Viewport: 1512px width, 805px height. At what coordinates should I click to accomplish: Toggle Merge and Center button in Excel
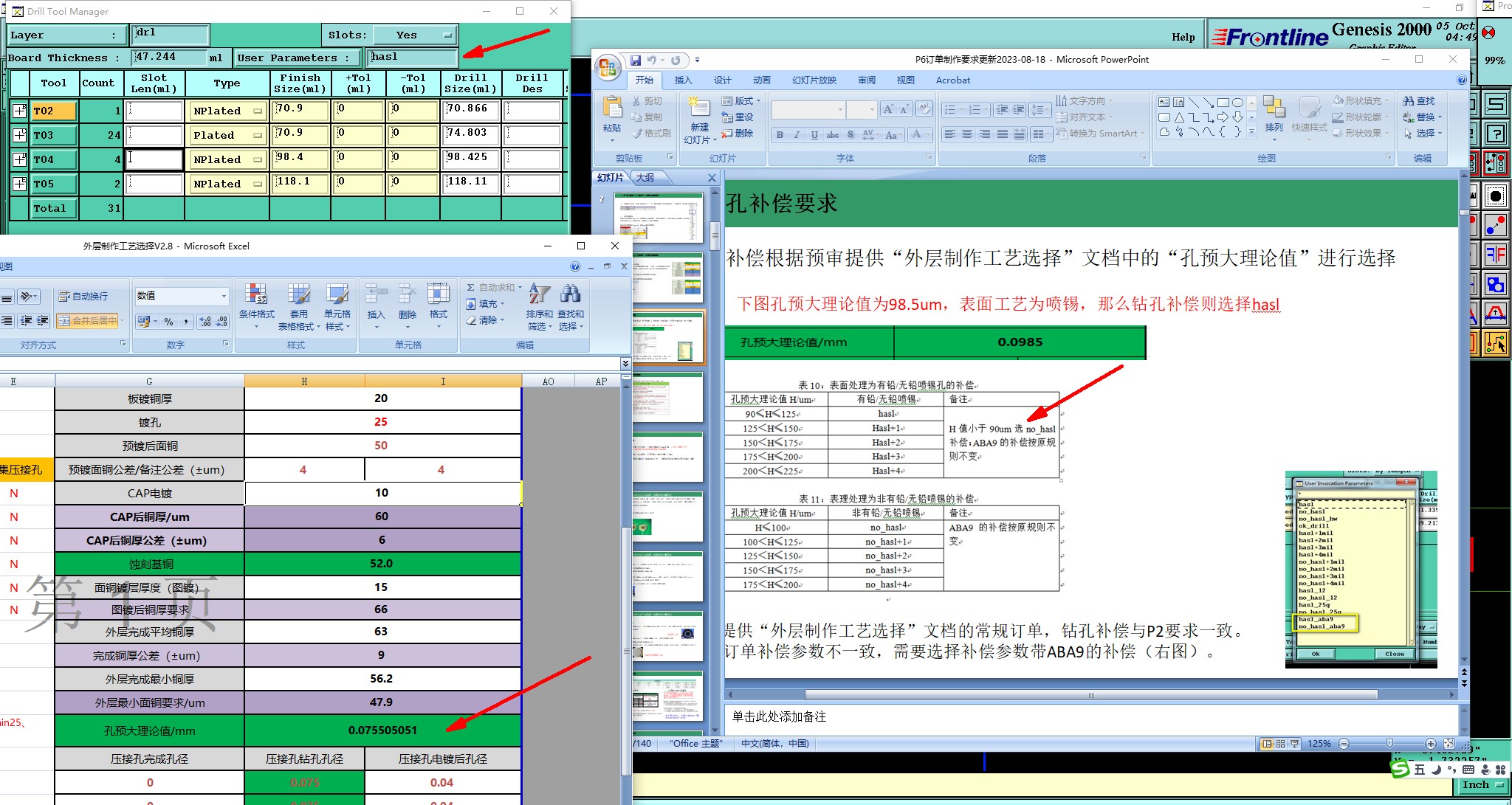click(x=88, y=321)
